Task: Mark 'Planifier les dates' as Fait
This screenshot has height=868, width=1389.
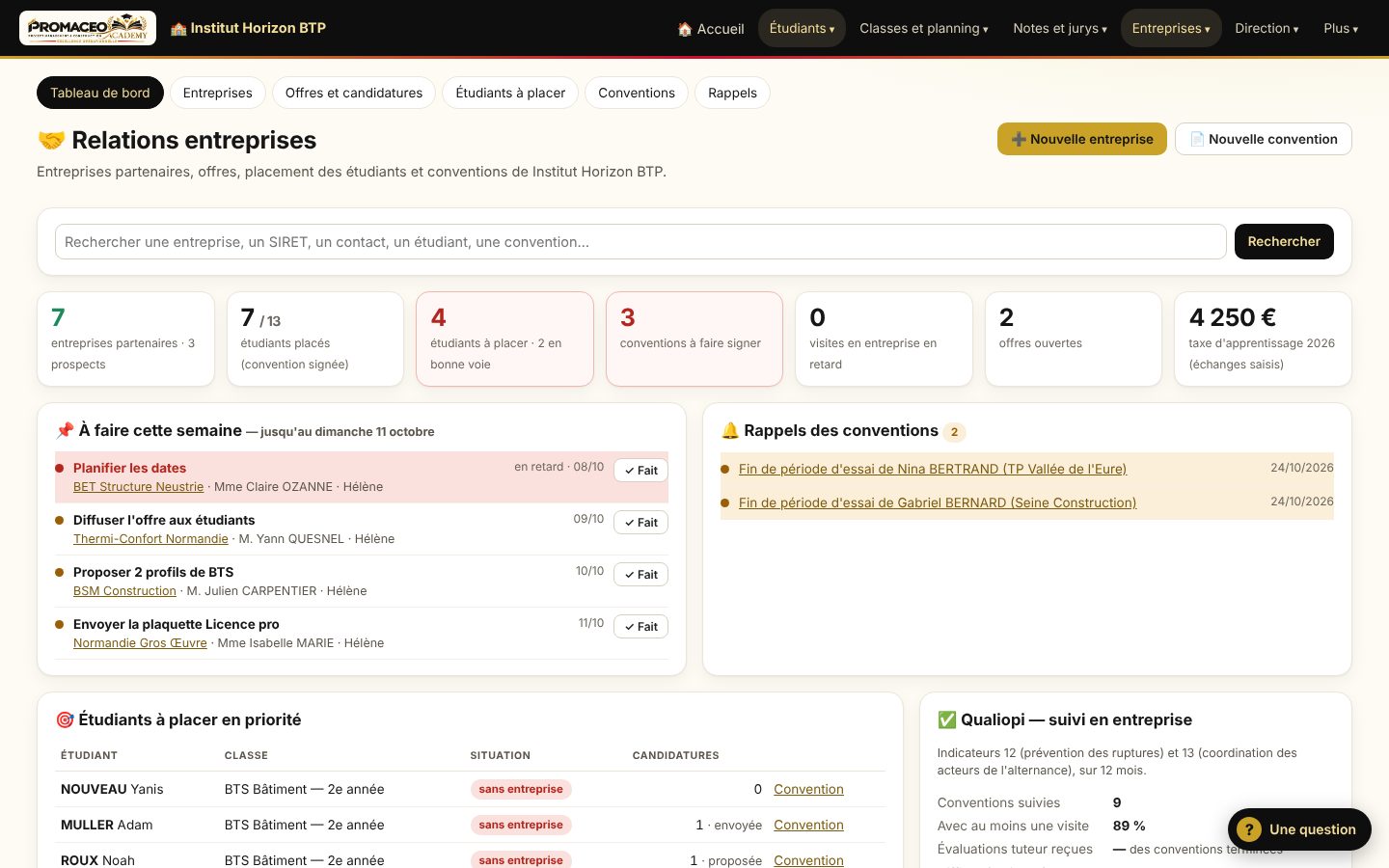Action: click(640, 471)
